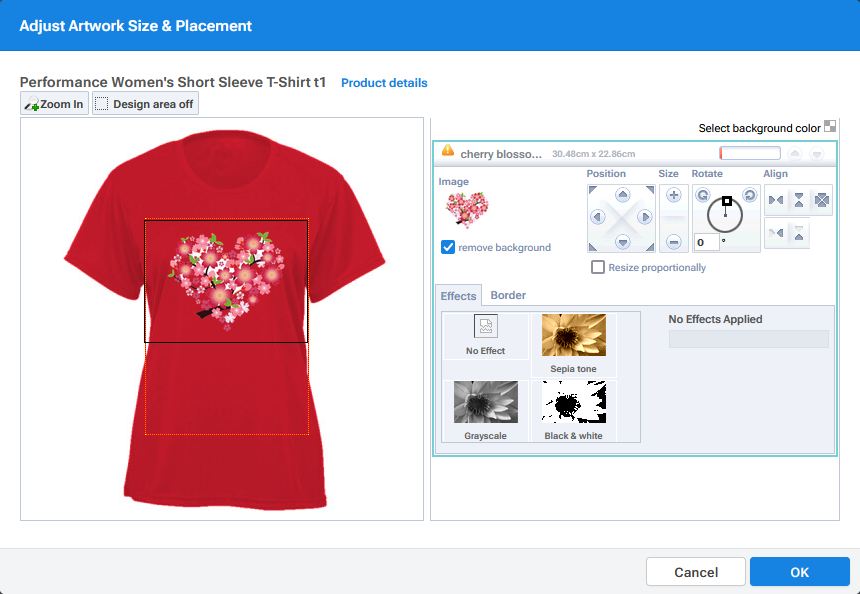Apply the Sepia tone effect

(573, 344)
